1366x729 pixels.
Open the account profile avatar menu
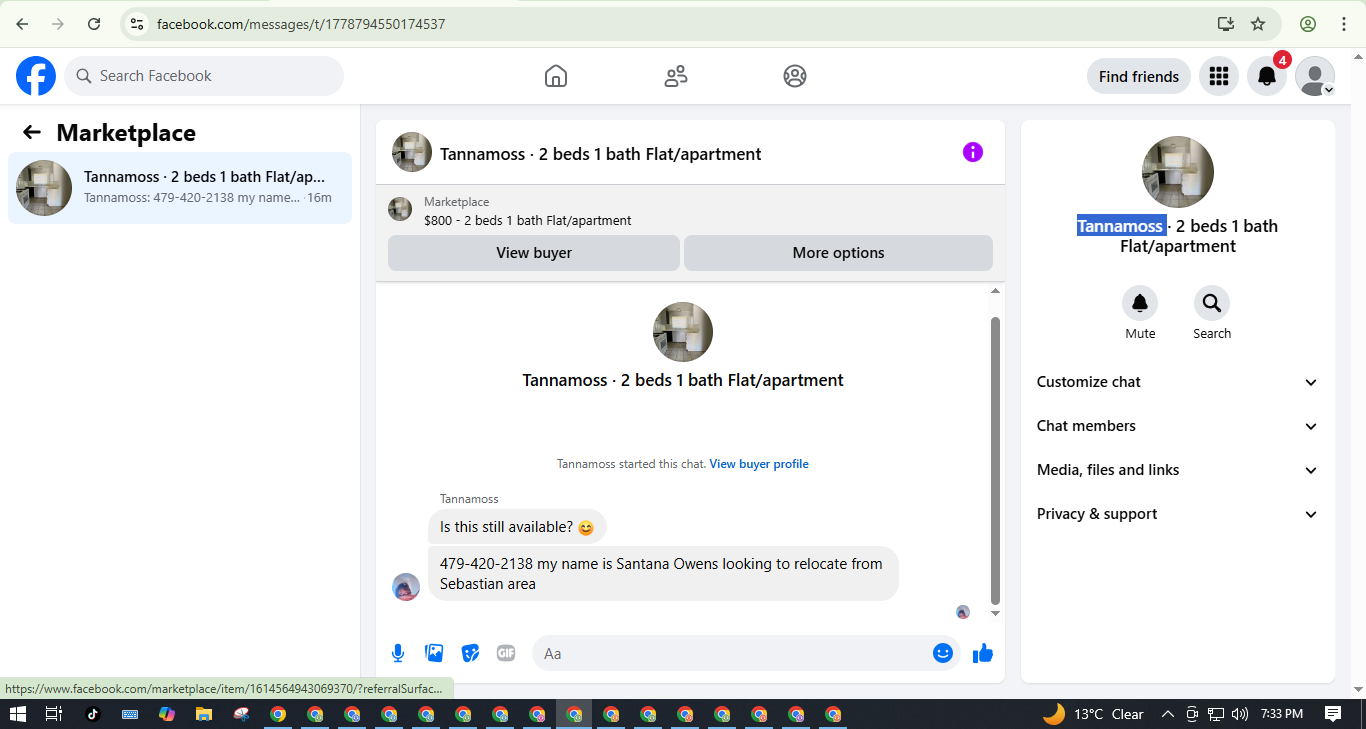[x=1315, y=76]
